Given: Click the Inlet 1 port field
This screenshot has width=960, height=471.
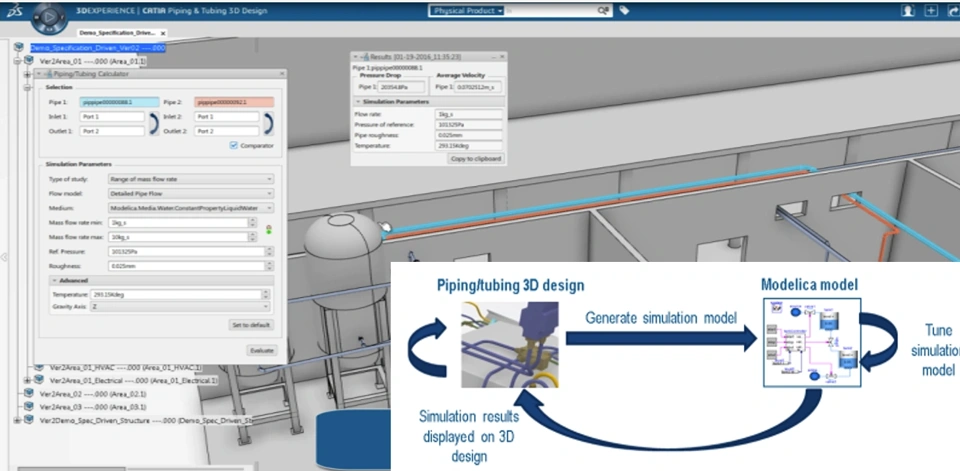Looking at the screenshot, I should click(x=112, y=116).
